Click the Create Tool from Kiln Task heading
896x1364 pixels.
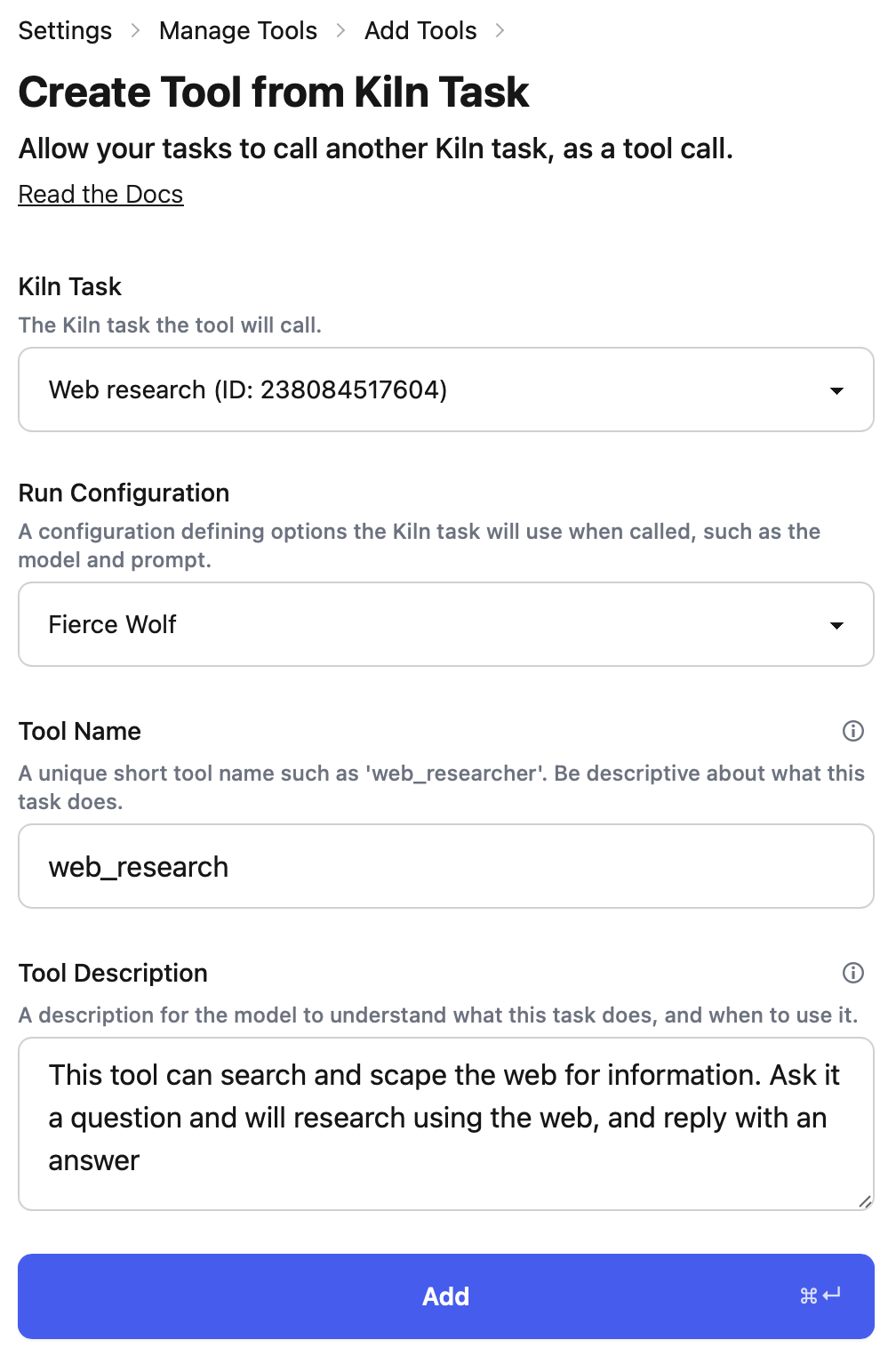click(273, 92)
